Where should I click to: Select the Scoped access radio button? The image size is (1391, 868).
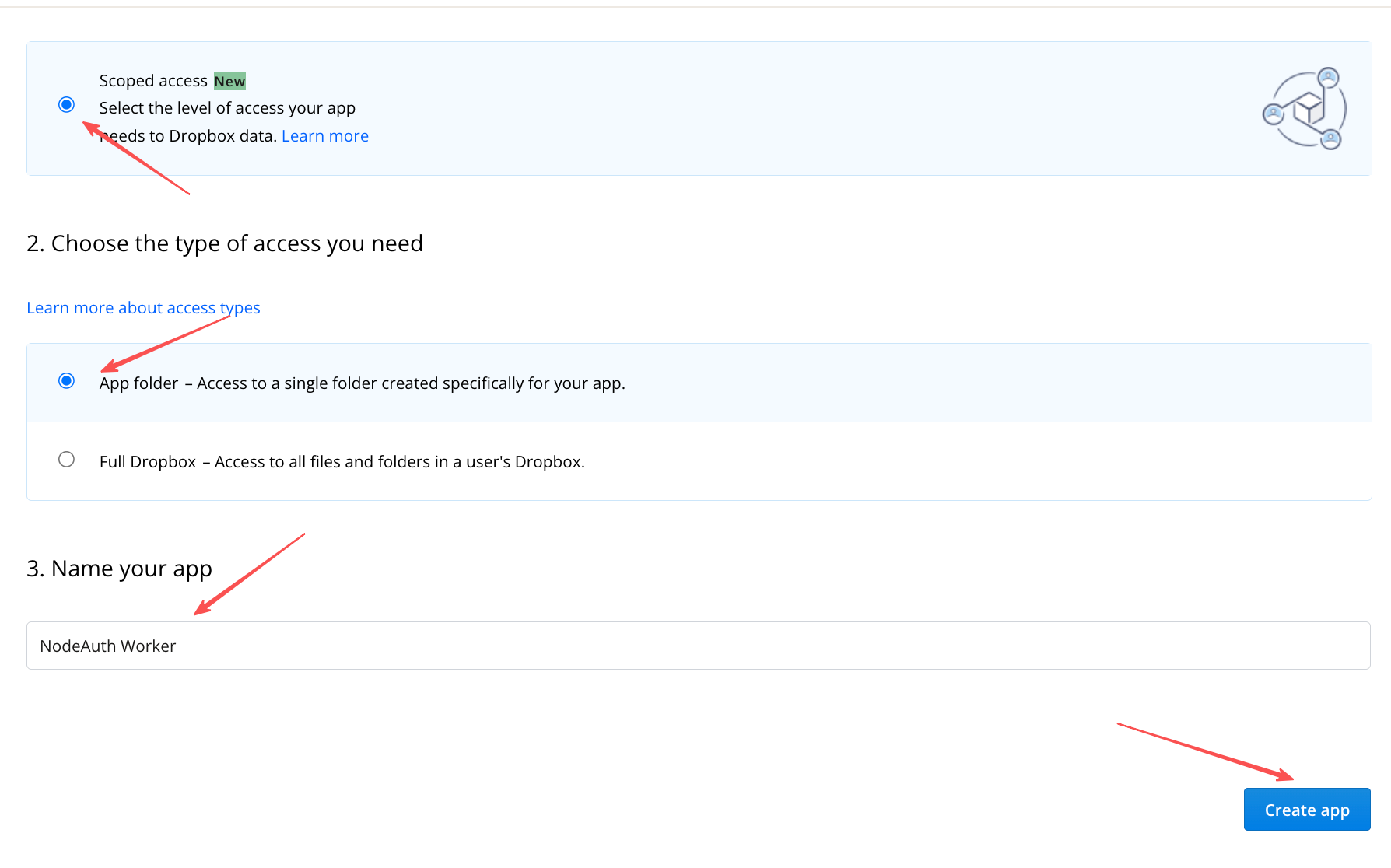pos(67,104)
